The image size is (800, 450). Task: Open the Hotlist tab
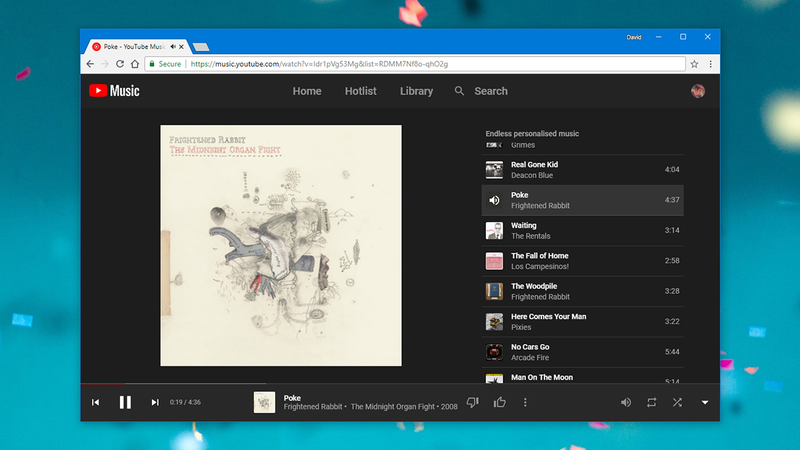pos(360,91)
